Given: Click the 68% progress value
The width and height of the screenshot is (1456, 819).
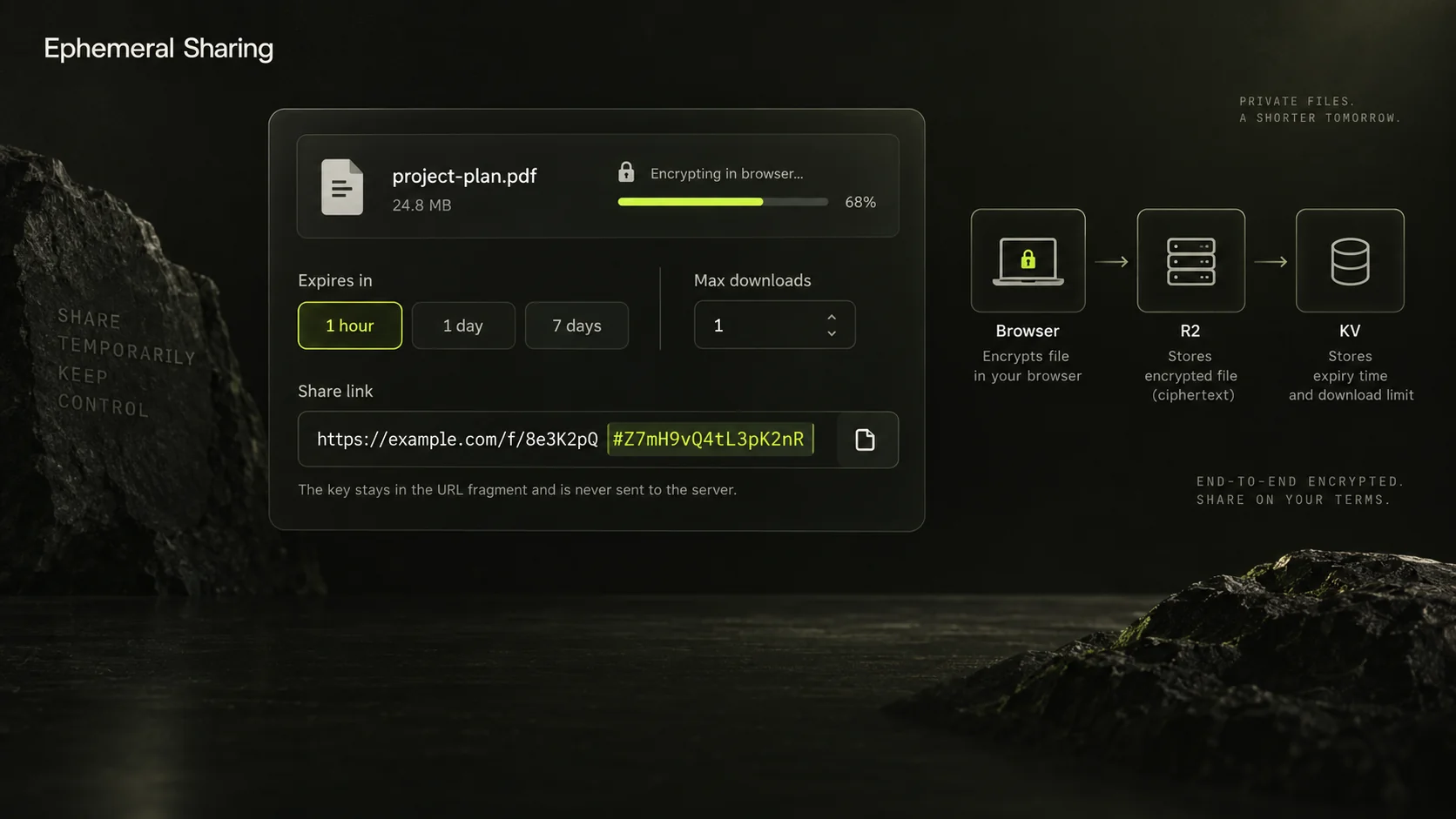Looking at the screenshot, I should pyautogui.click(x=860, y=202).
